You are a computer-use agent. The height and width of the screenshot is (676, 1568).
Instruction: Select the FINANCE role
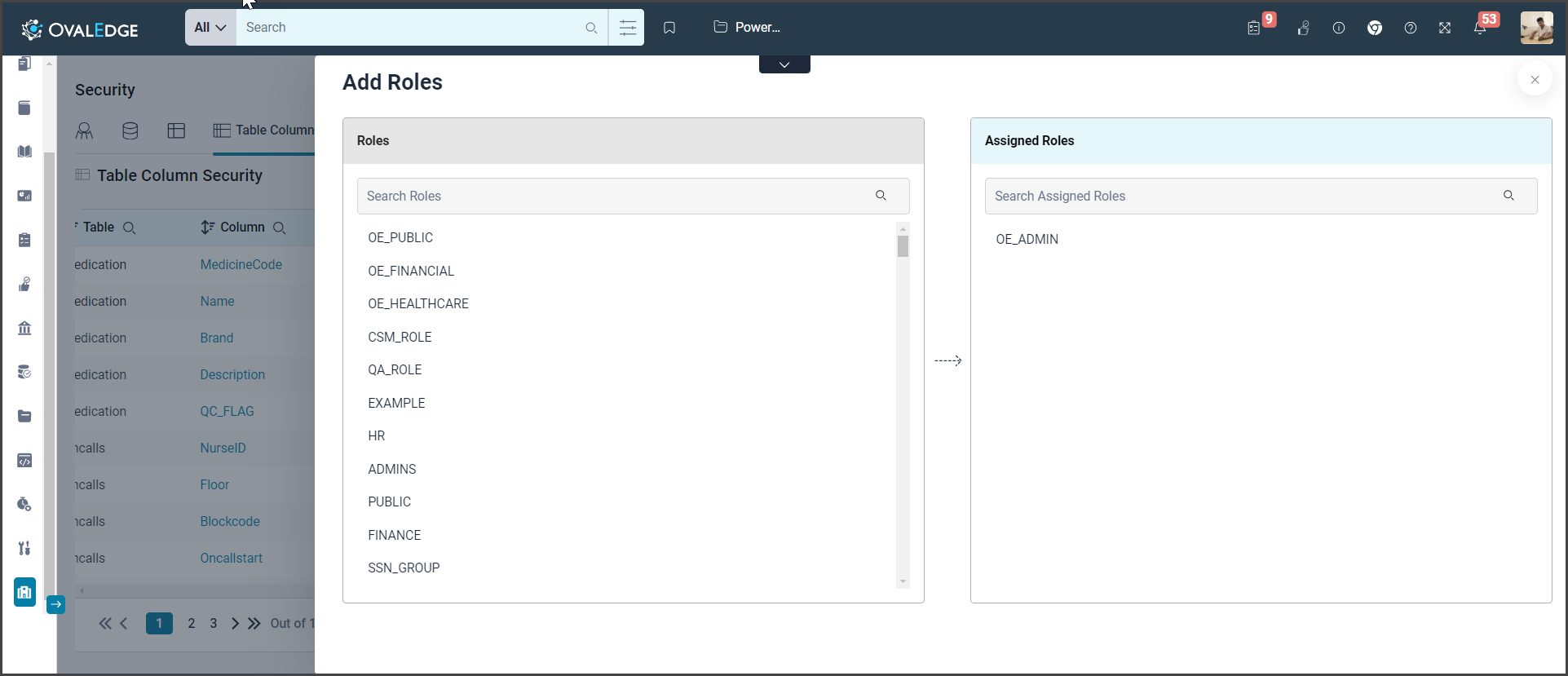click(x=395, y=535)
